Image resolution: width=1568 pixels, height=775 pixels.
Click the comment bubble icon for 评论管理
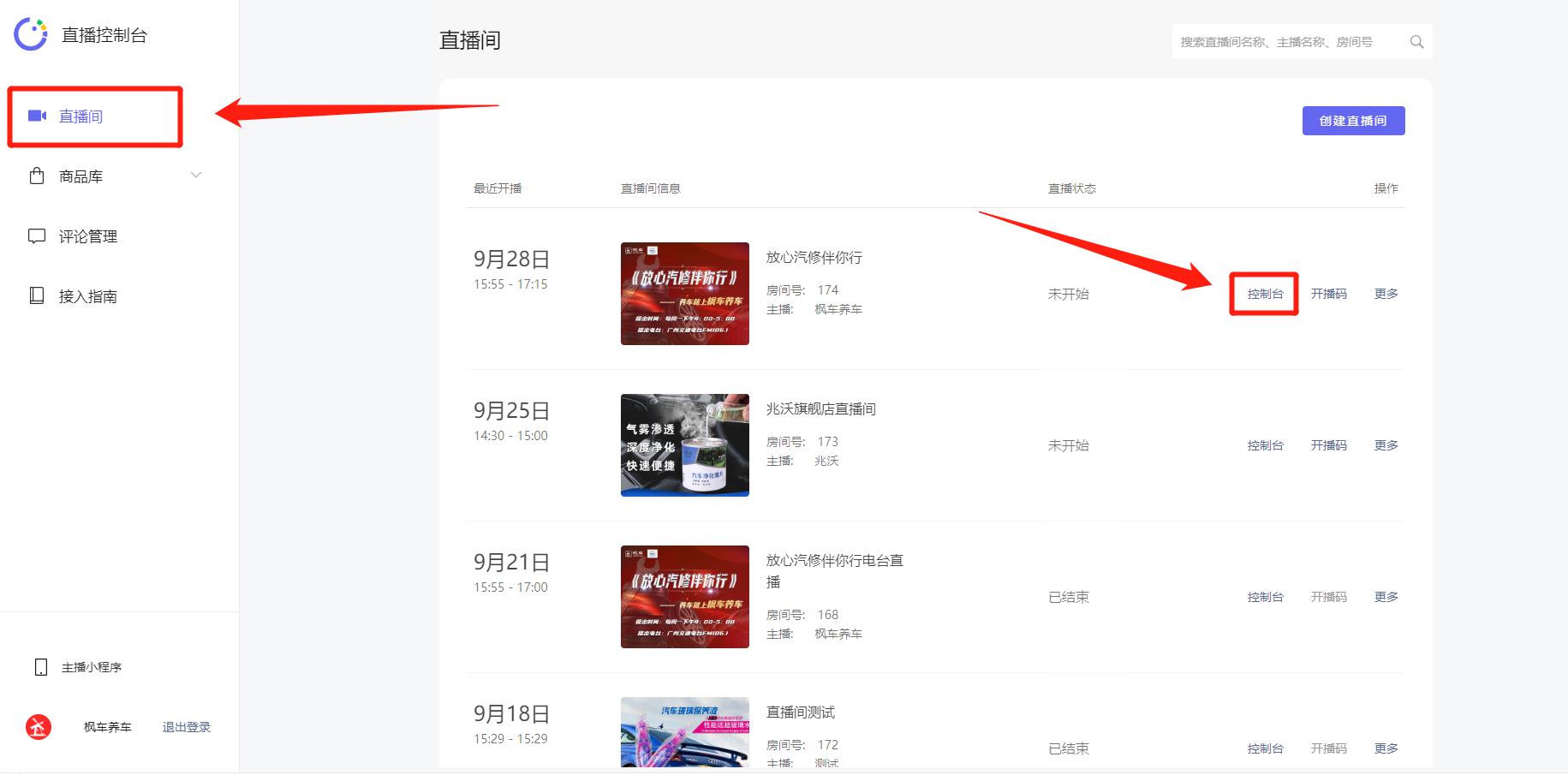coord(37,235)
